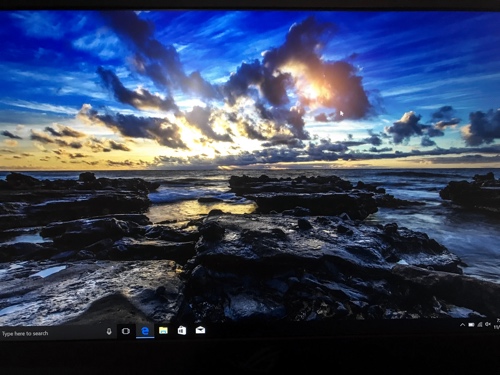
Task: Open the volume speaker tray icon
Action: (488, 324)
